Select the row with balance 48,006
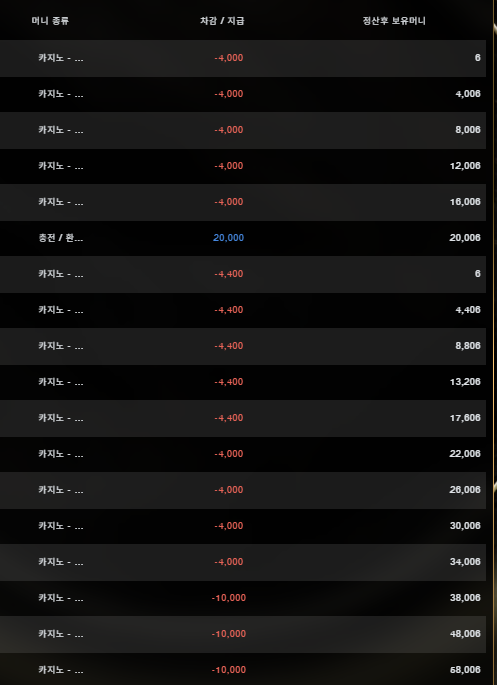The height and width of the screenshot is (685, 497). point(243,634)
